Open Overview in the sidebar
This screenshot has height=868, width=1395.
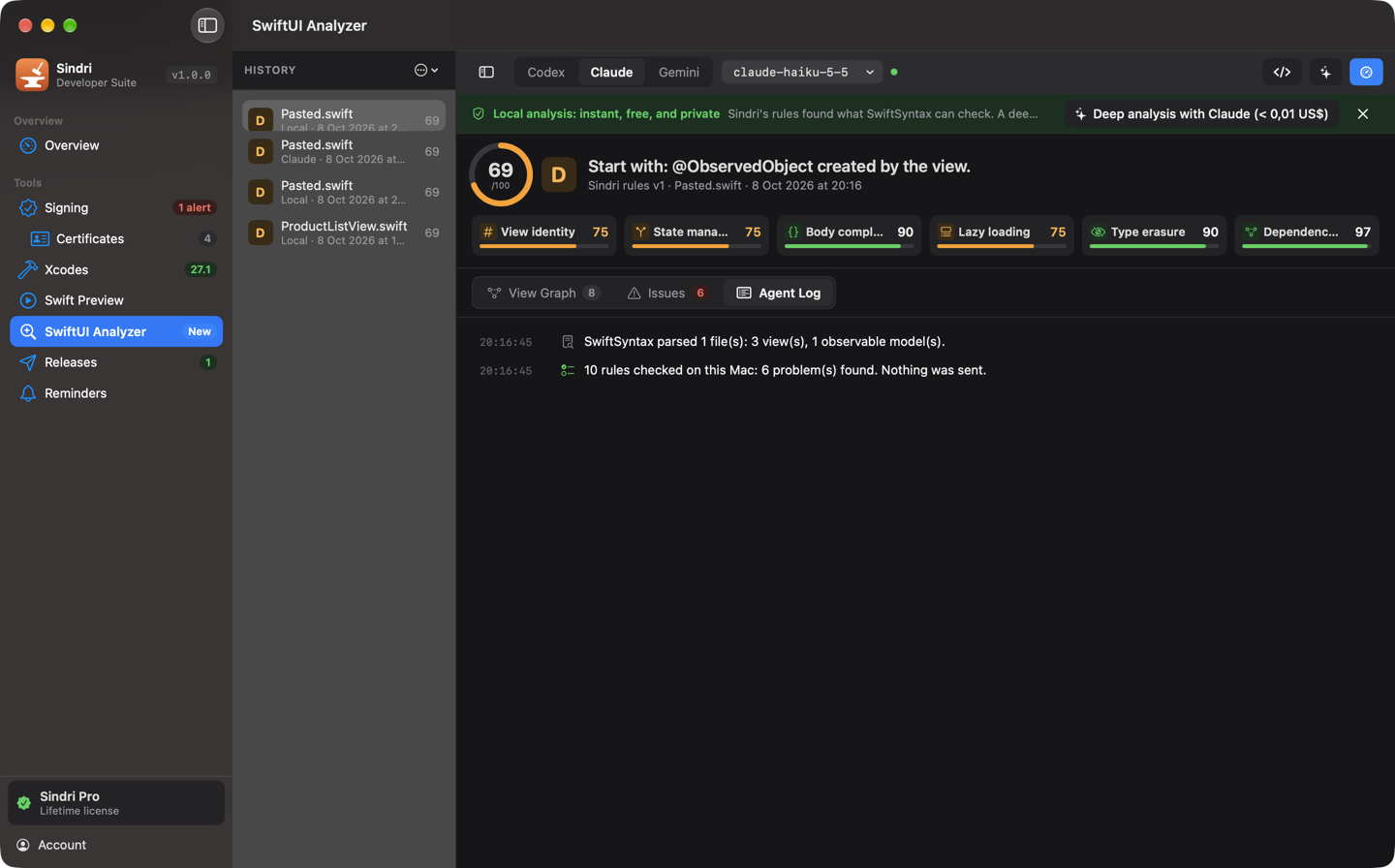tap(116, 145)
